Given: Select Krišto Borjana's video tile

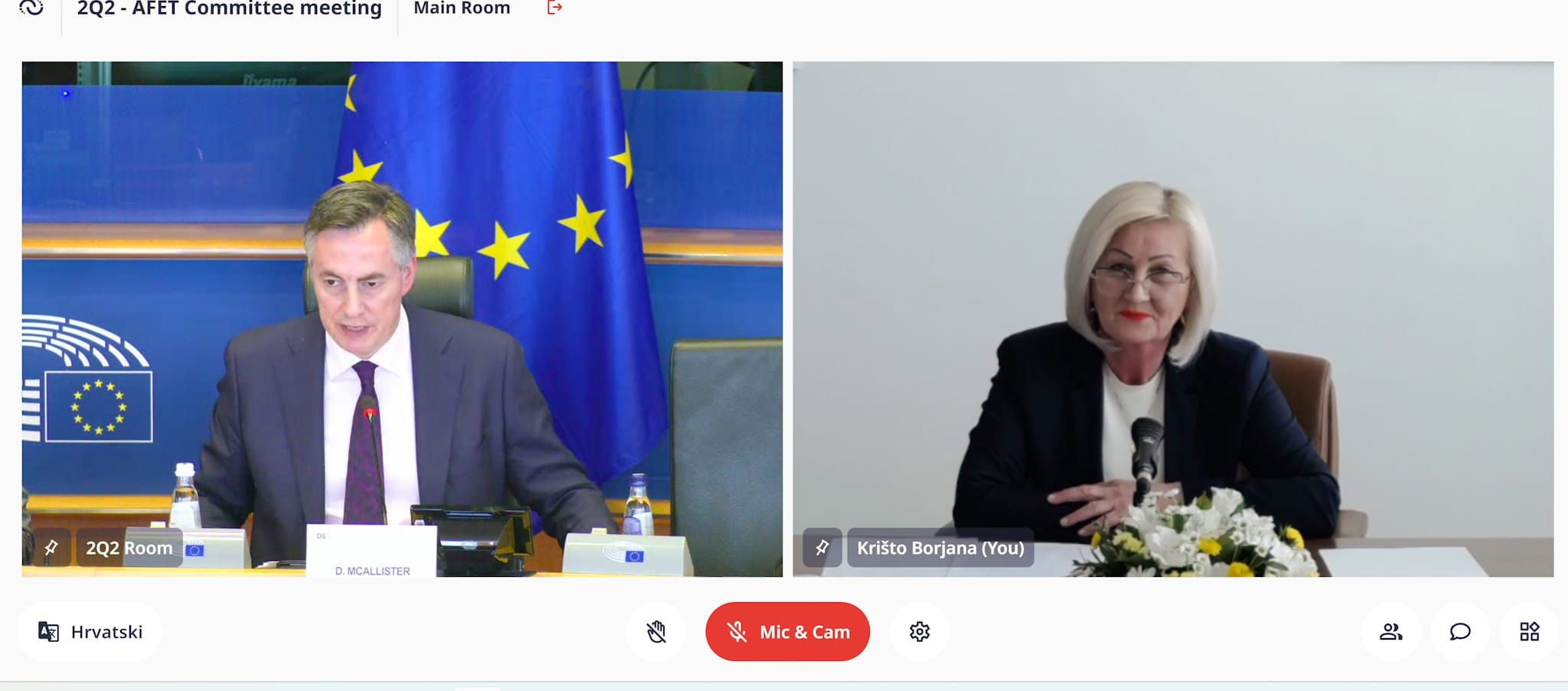Looking at the screenshot, I should point(1173,319).
